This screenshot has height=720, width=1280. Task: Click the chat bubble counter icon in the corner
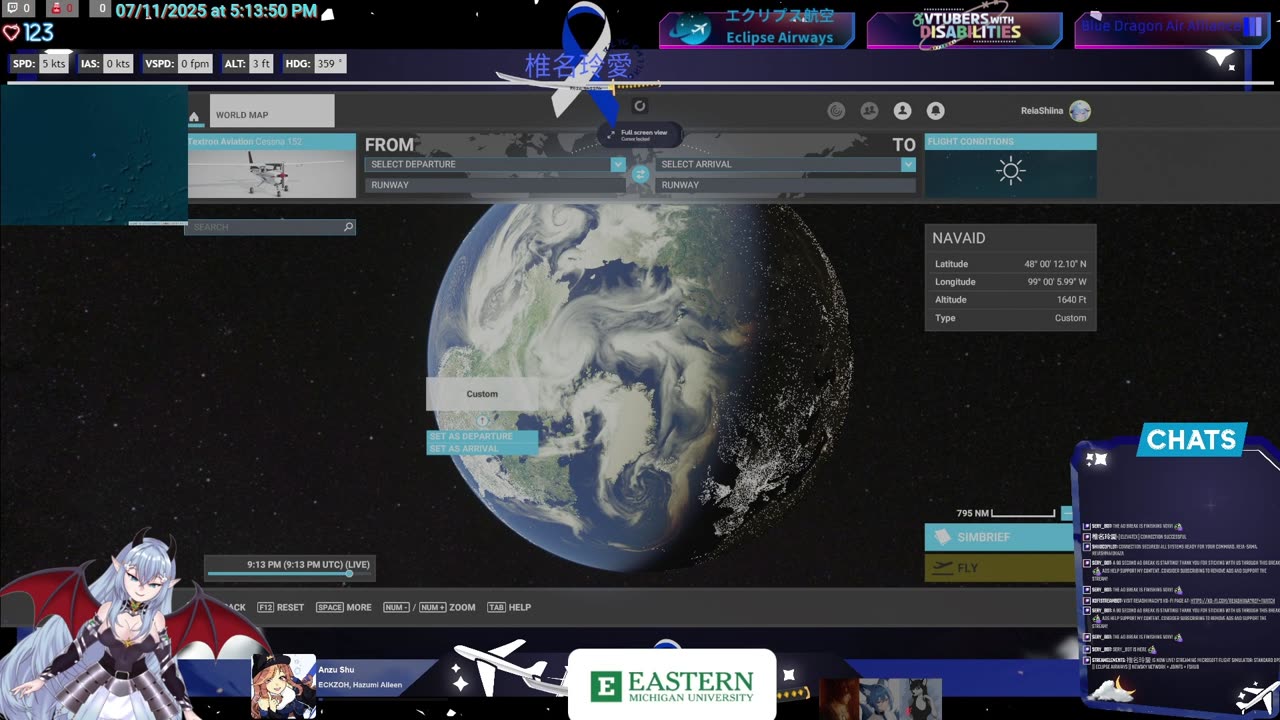[13, 9]
